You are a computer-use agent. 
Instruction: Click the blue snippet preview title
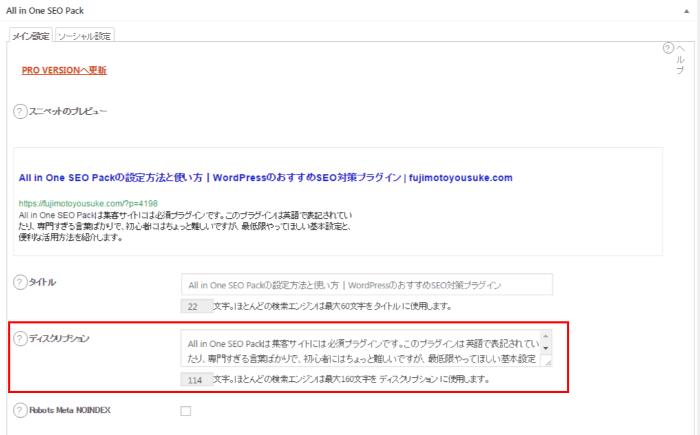265,178
